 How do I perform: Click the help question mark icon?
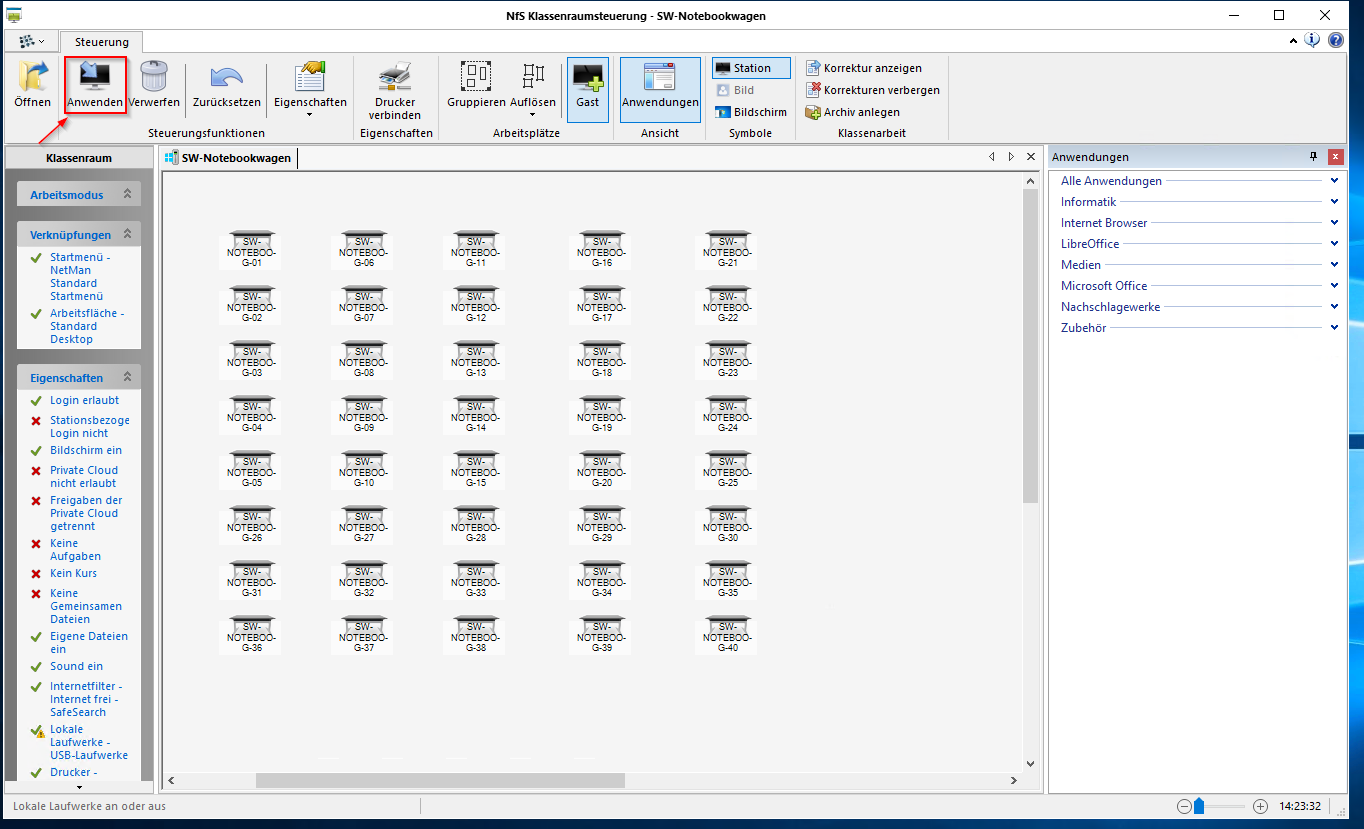coord(1336,40)
